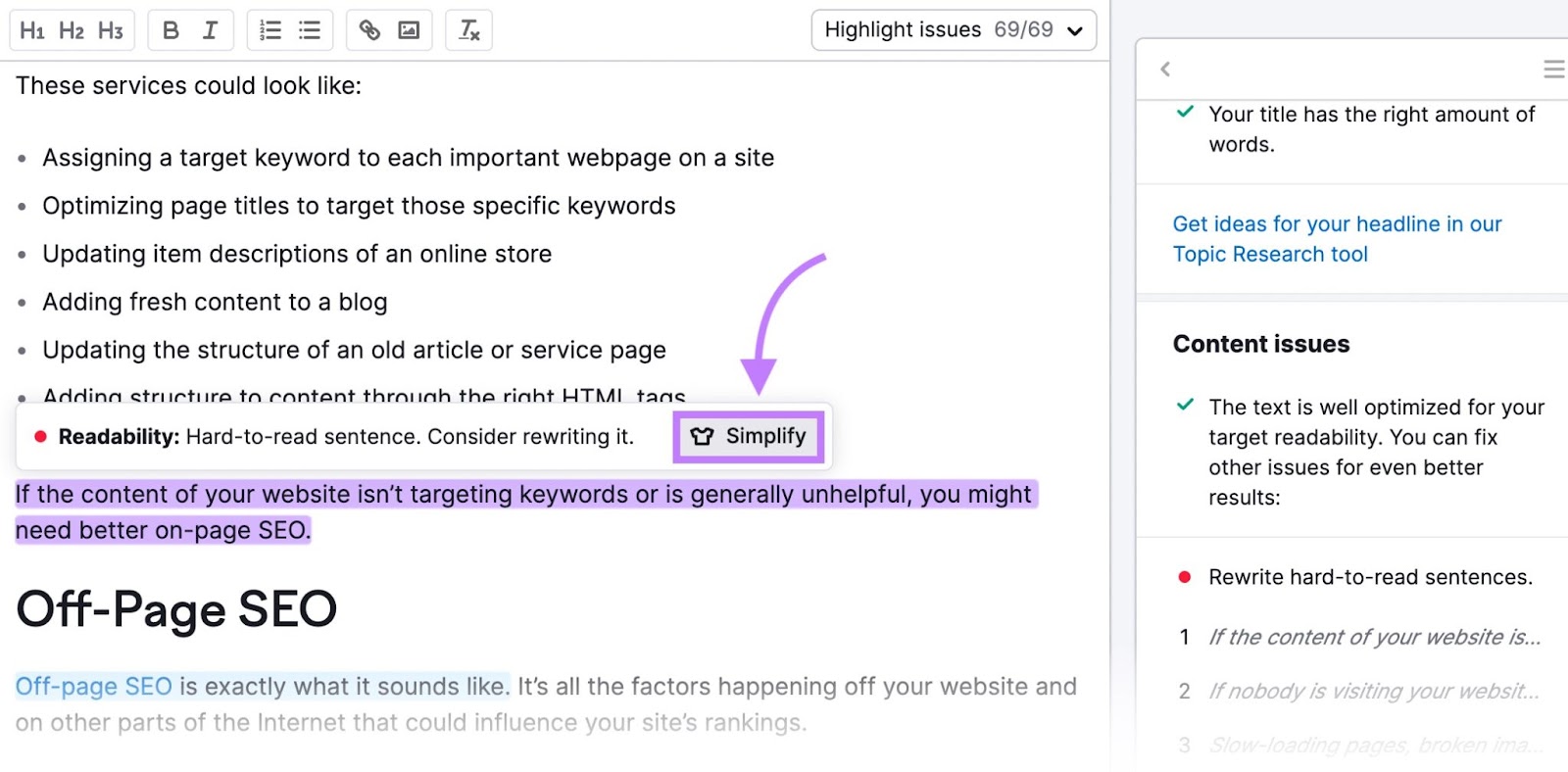The width and height of the screenshot is (1568, 772).
Task: Clear text formatting
Action: [469, 30]
